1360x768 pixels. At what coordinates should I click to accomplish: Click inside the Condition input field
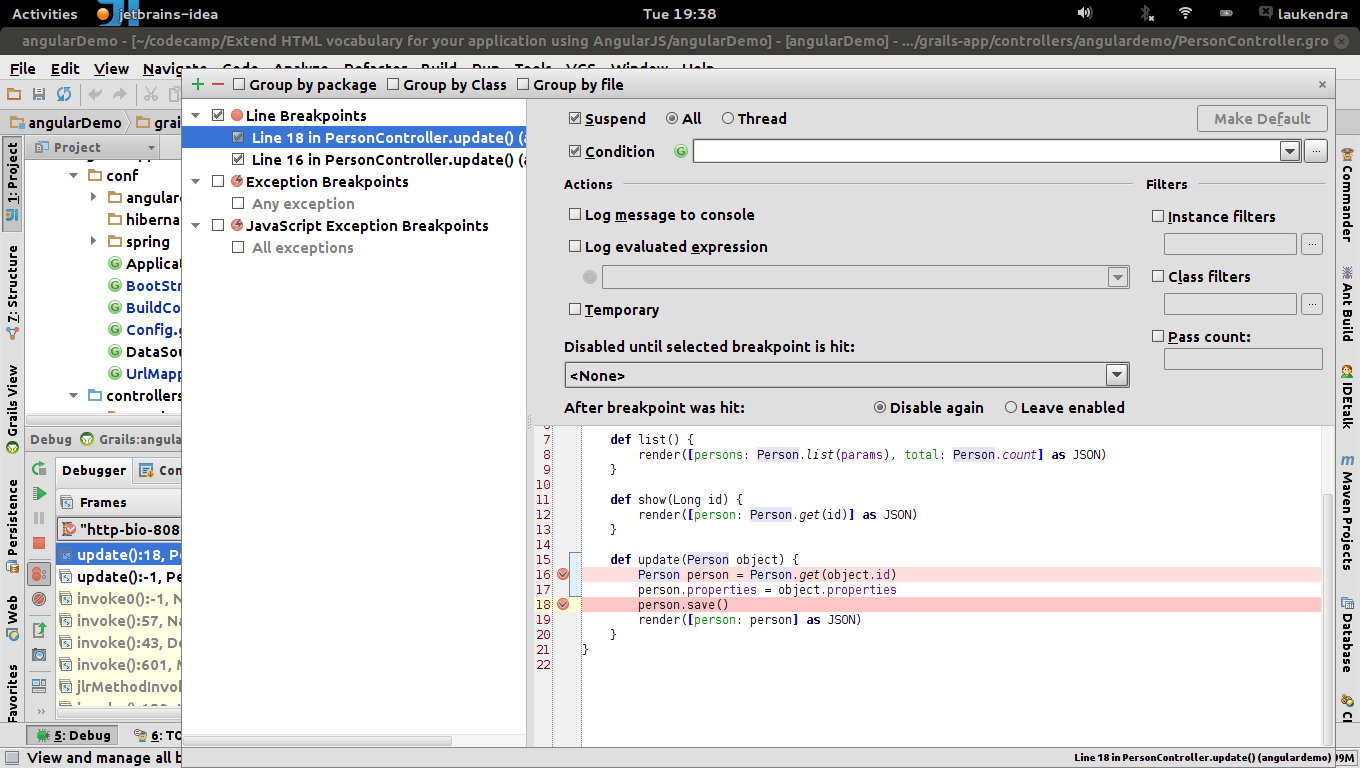point(985,151)
